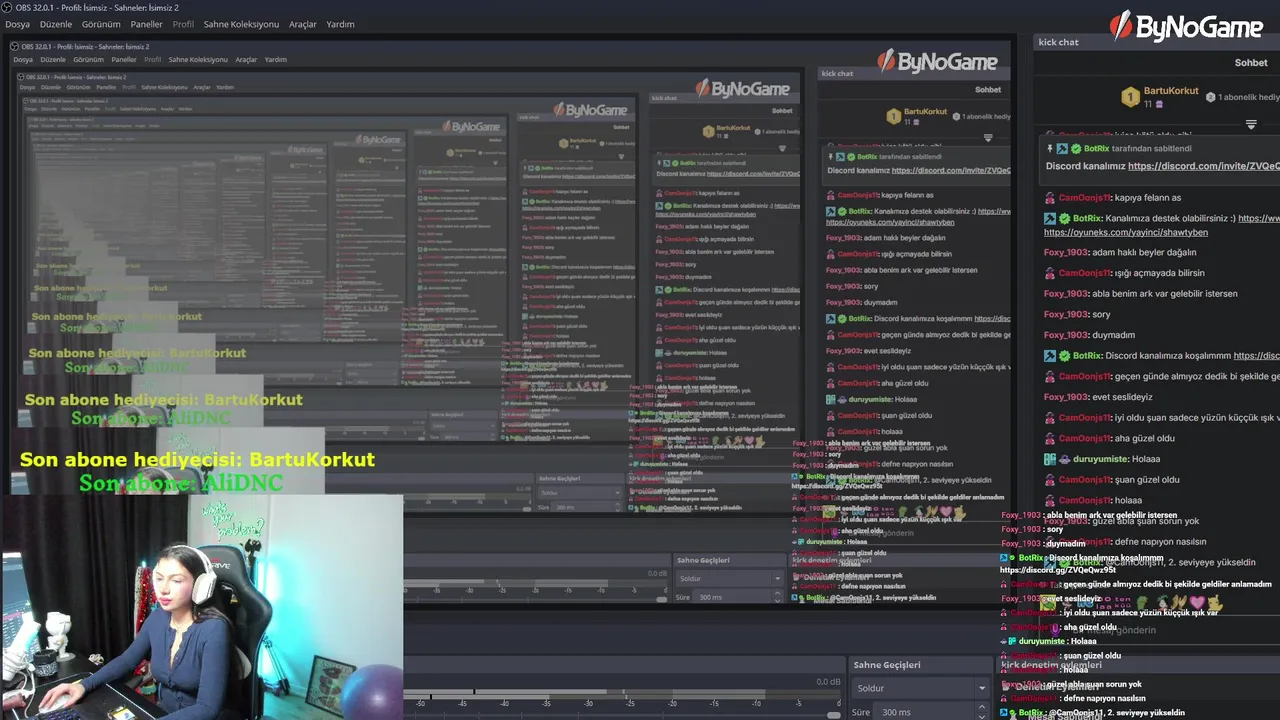Click the gift icon next to the count 11
Image resolution: width=1280 pixels, height=720 pixels.
1159,104
